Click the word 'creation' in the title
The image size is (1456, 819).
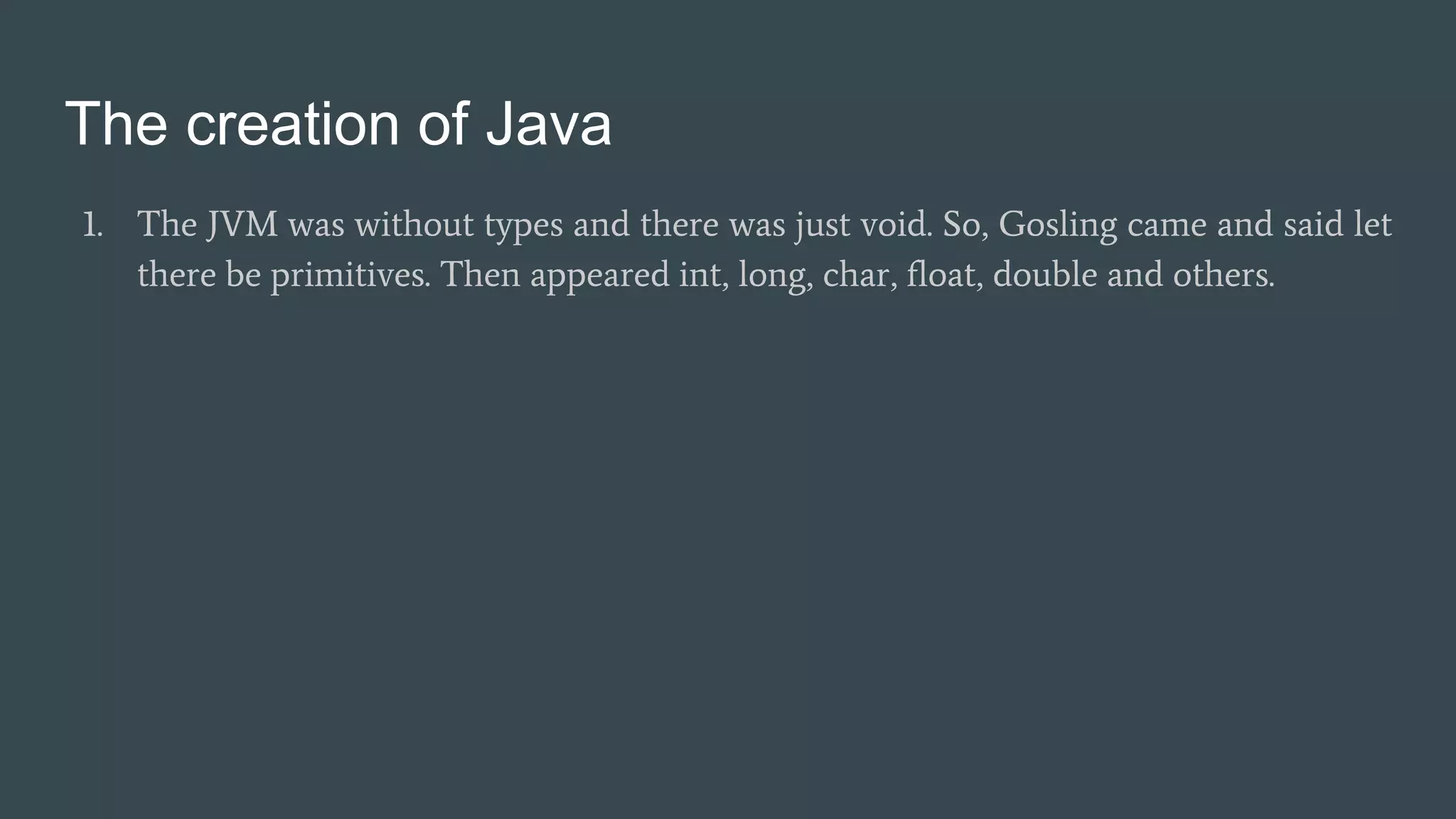pyautogui.click(x=292, y=124)
